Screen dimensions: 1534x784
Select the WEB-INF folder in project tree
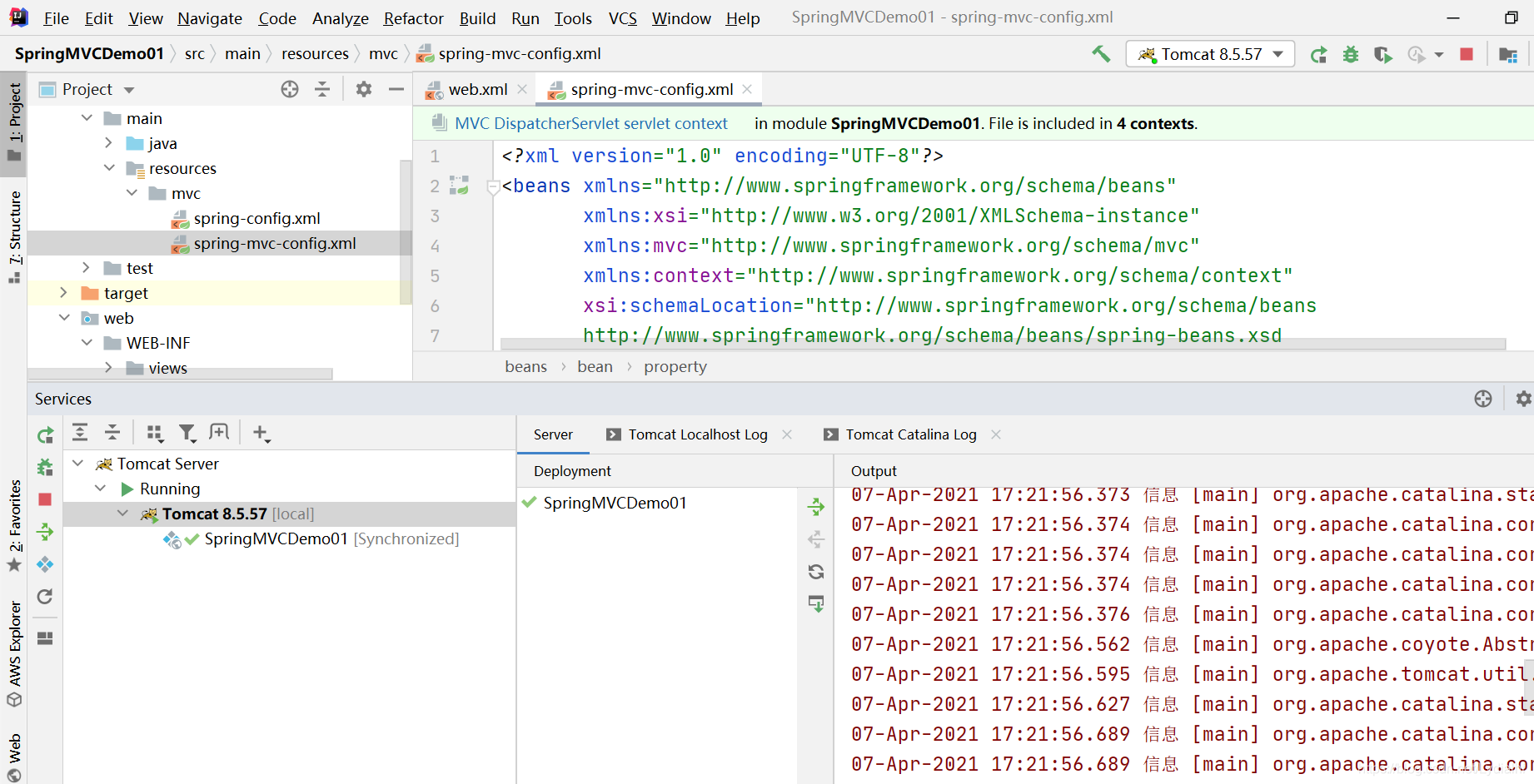(158, 343)
